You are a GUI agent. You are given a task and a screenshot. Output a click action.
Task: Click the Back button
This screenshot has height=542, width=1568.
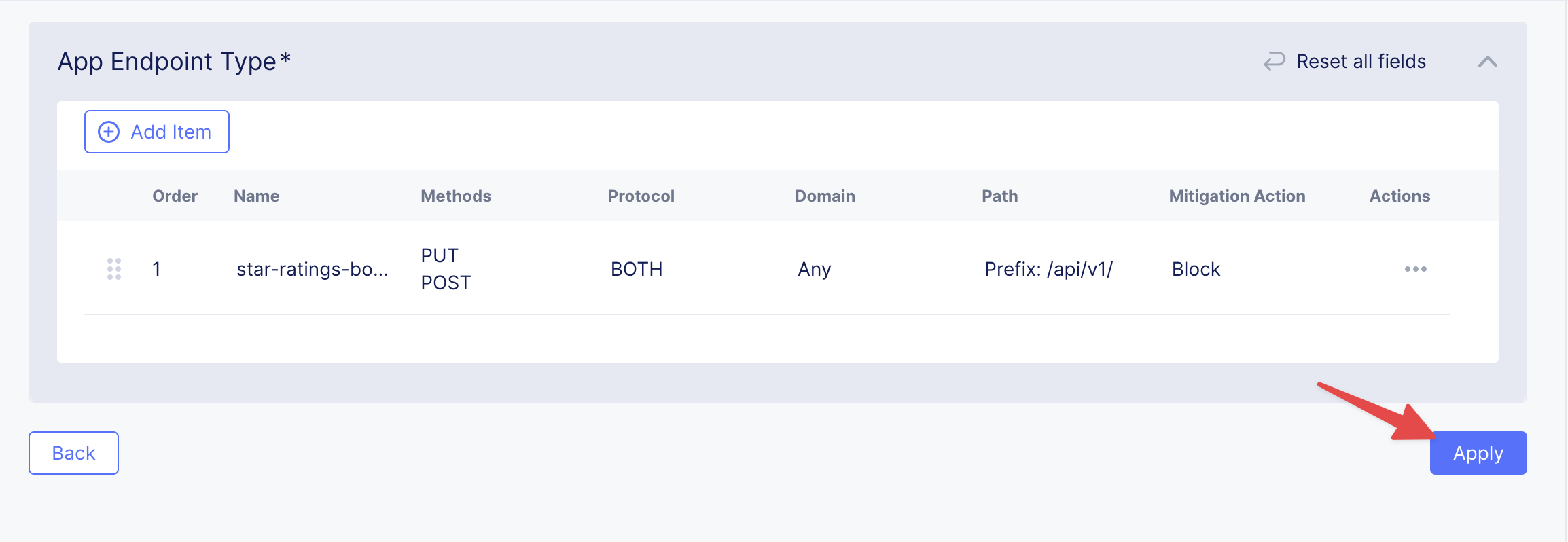click(x=73, y=453)
